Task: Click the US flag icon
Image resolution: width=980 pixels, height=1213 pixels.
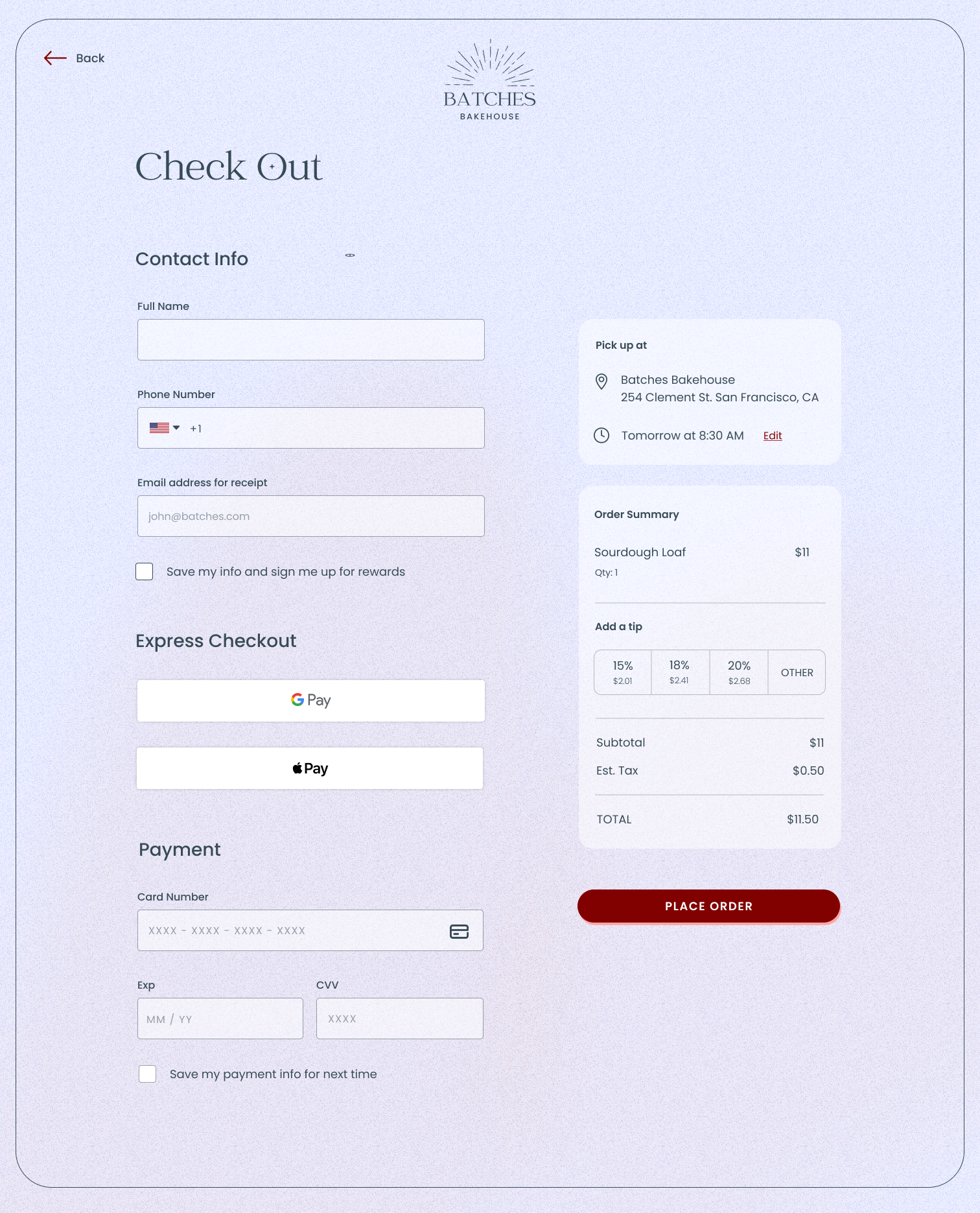Action: (x=159, y=428)
